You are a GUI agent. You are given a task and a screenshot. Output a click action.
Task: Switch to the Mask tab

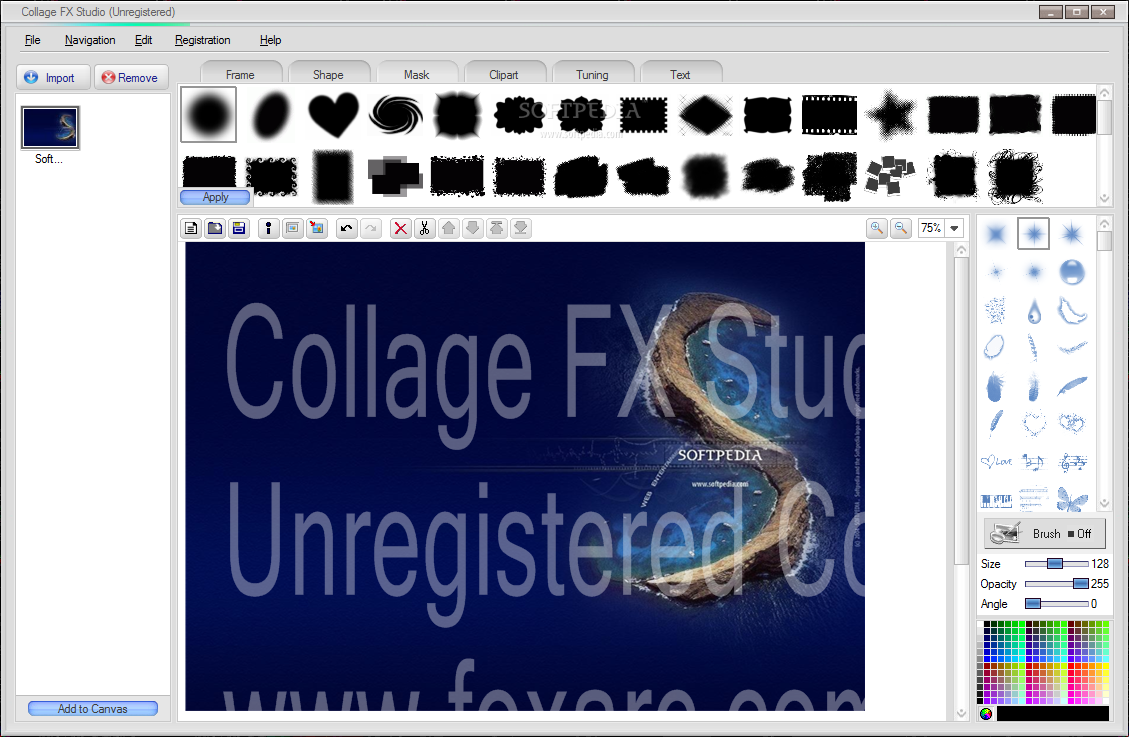tap(416, 74)
